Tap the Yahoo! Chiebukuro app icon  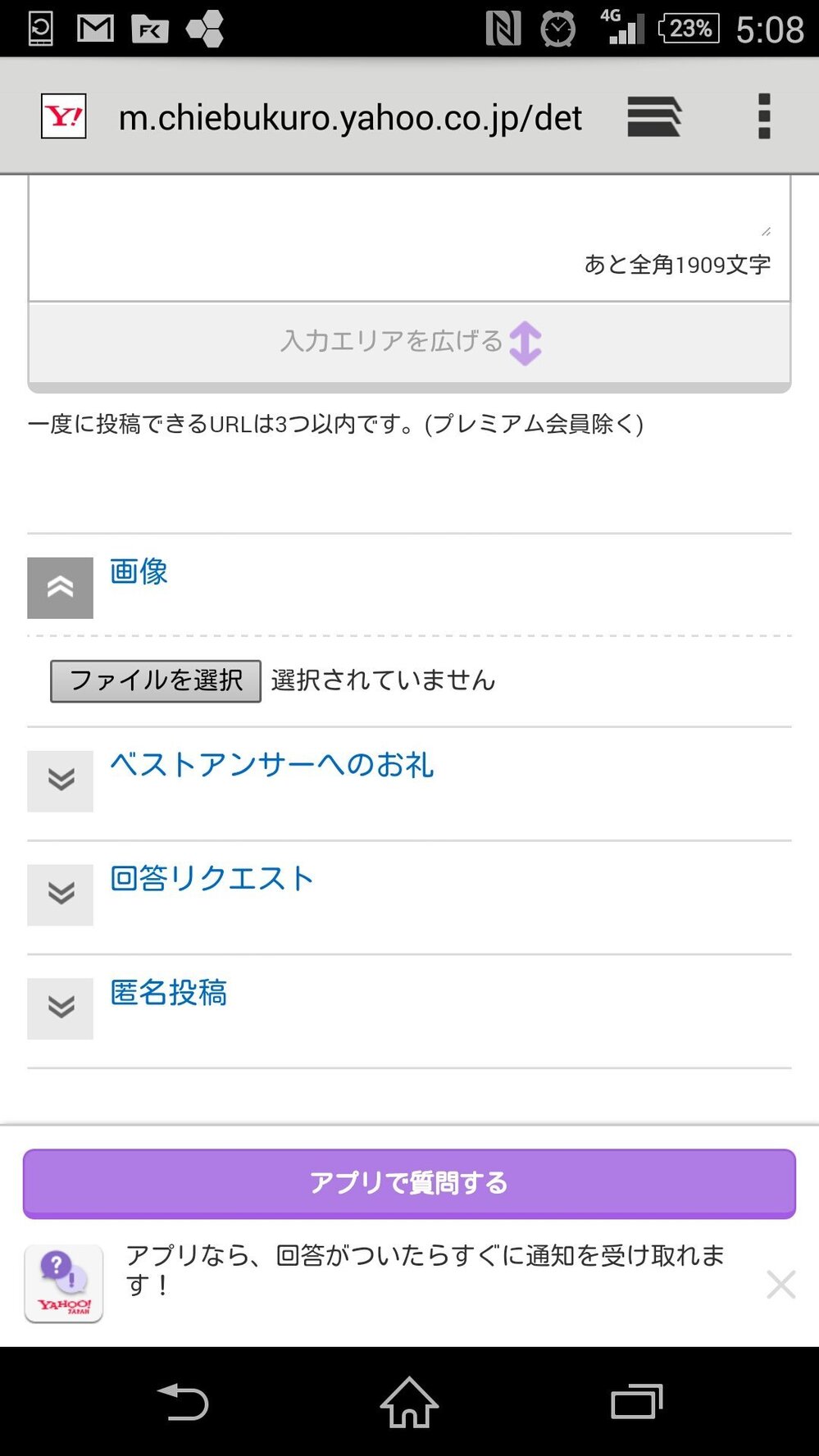64,1283
